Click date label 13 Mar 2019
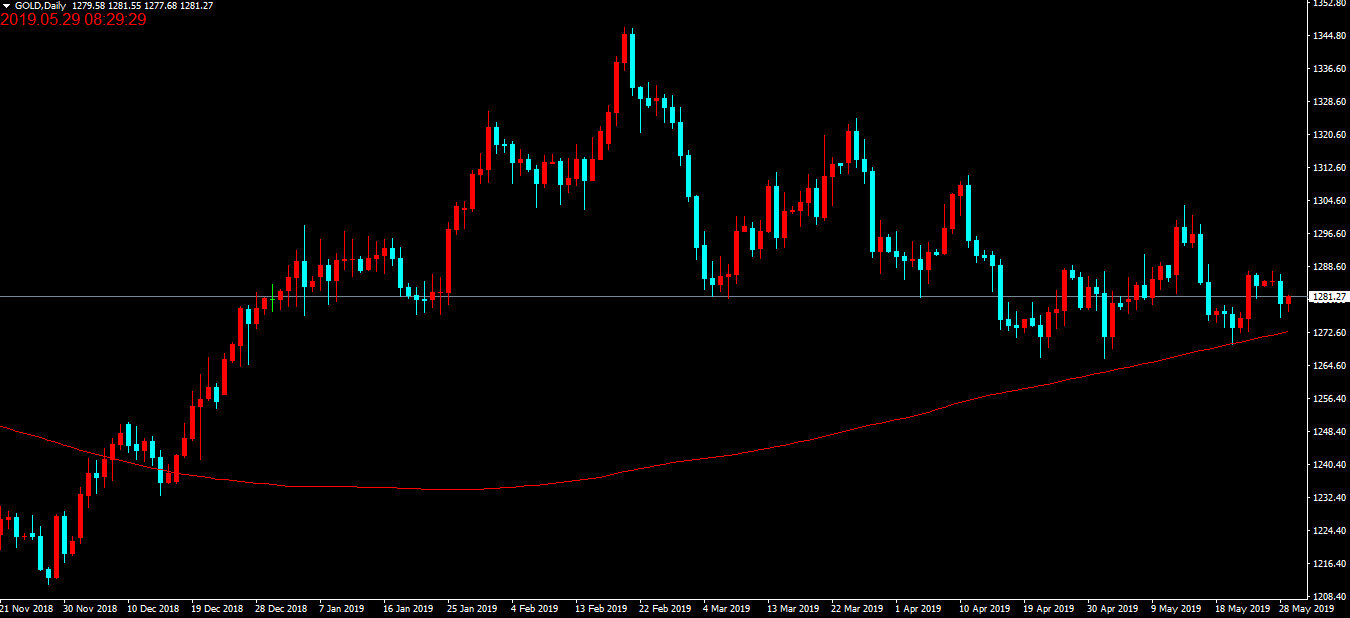This screenshot has height=618, width=1350. (x=792, y=608)
